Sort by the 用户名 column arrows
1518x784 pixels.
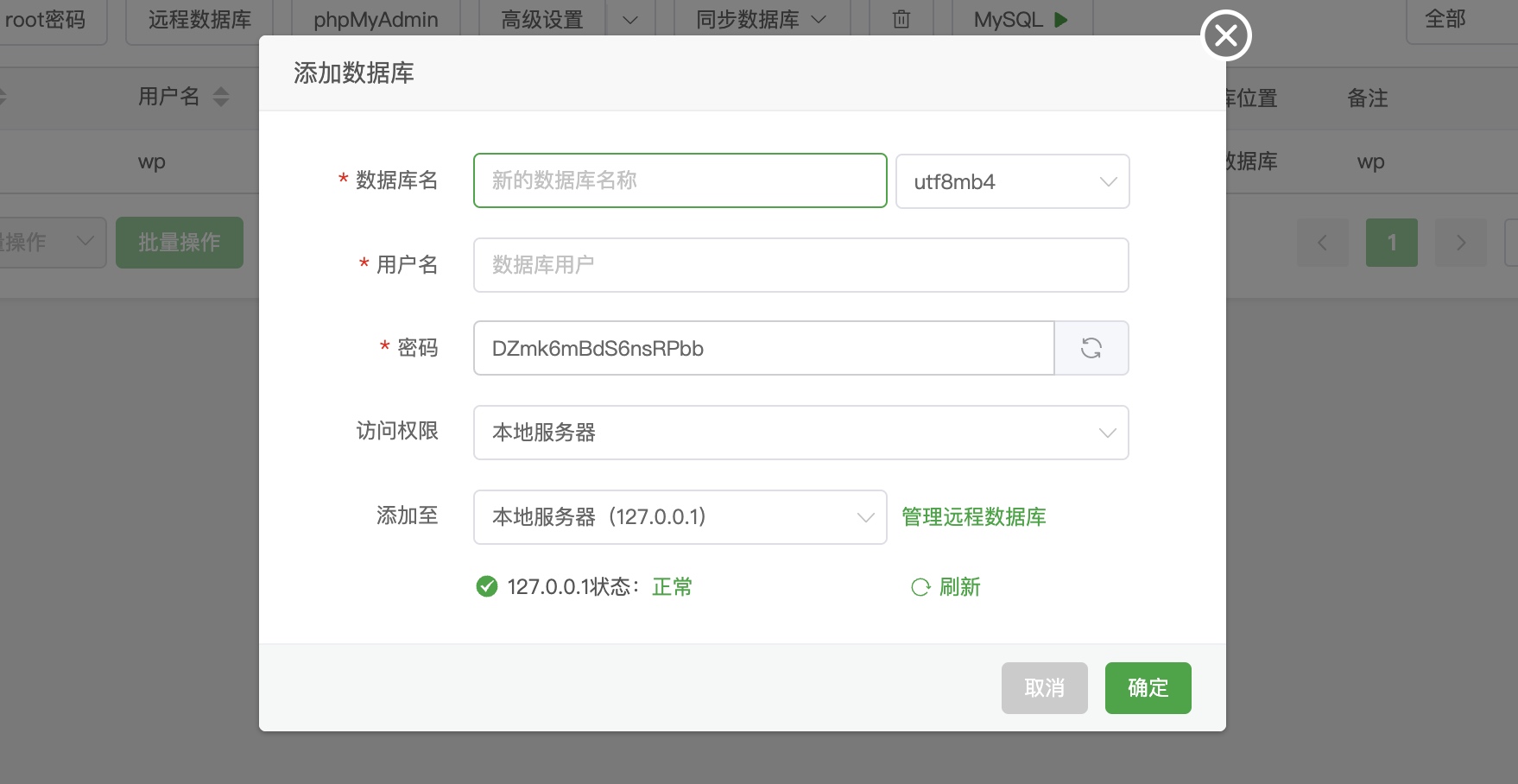pos(221,97)
